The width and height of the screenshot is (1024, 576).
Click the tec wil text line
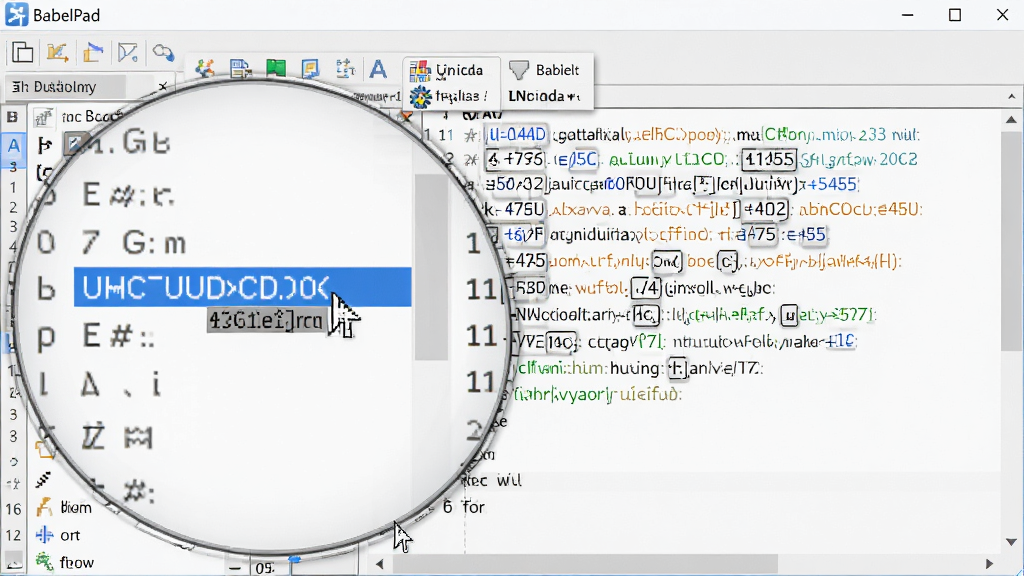click(492, 481)
